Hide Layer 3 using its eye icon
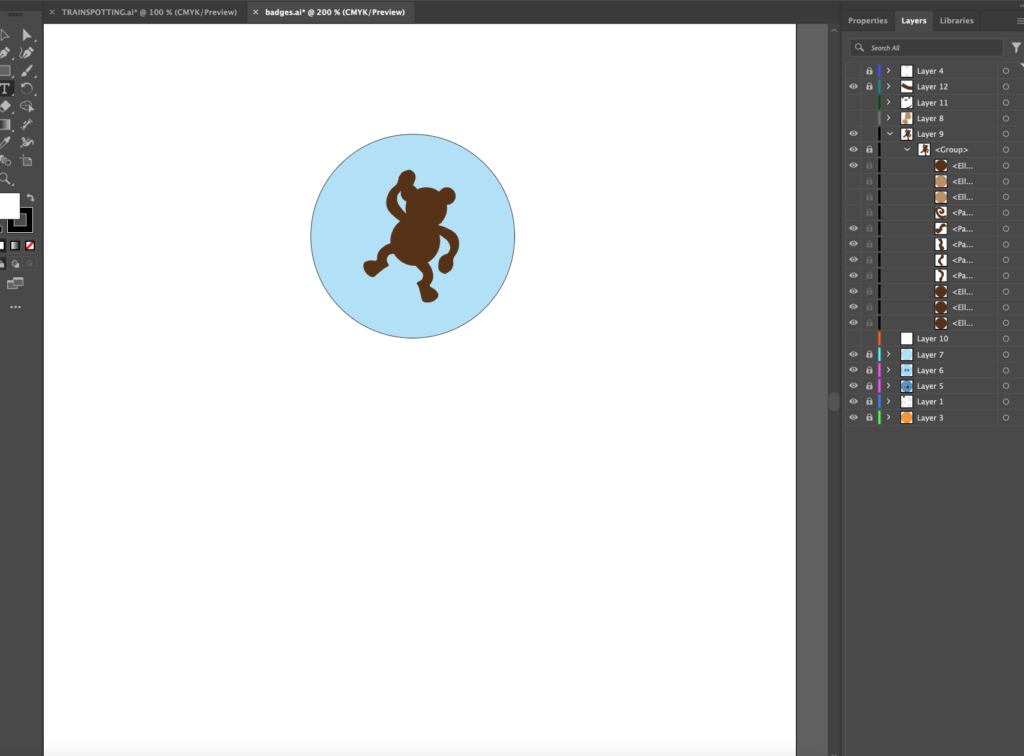The image size is (1024, 756). point(854,417)
